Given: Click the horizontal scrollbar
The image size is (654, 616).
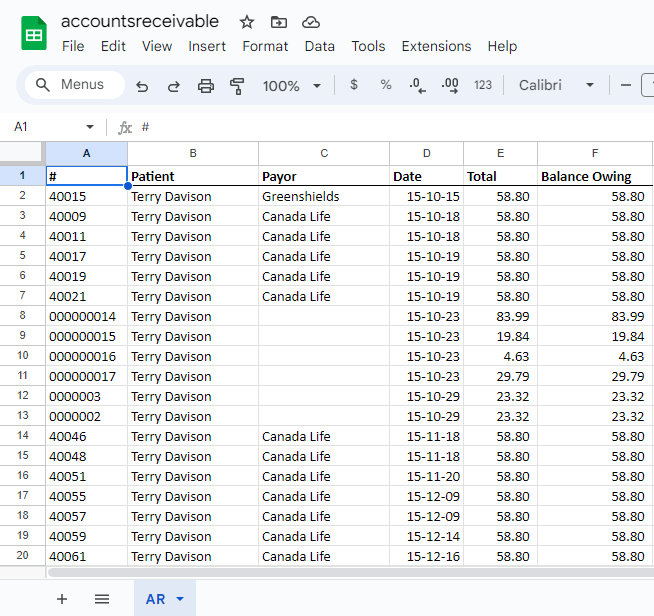Looking at the screenshot, I should [350, 573].
